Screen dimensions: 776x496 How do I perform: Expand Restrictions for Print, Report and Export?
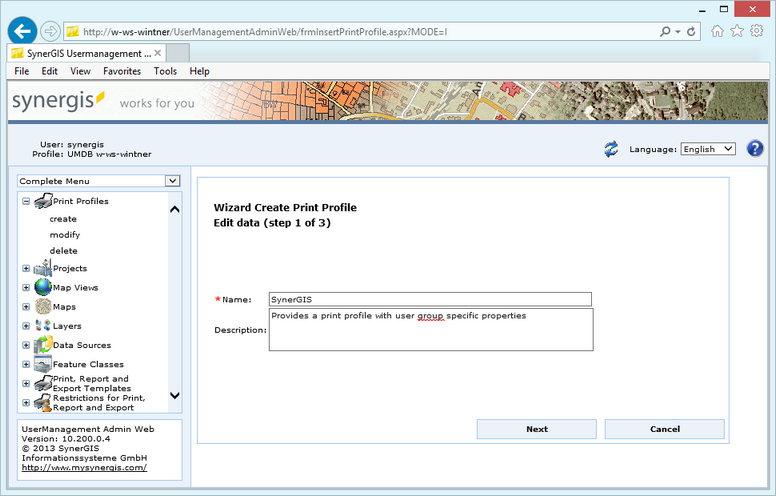tap(26, 402)
